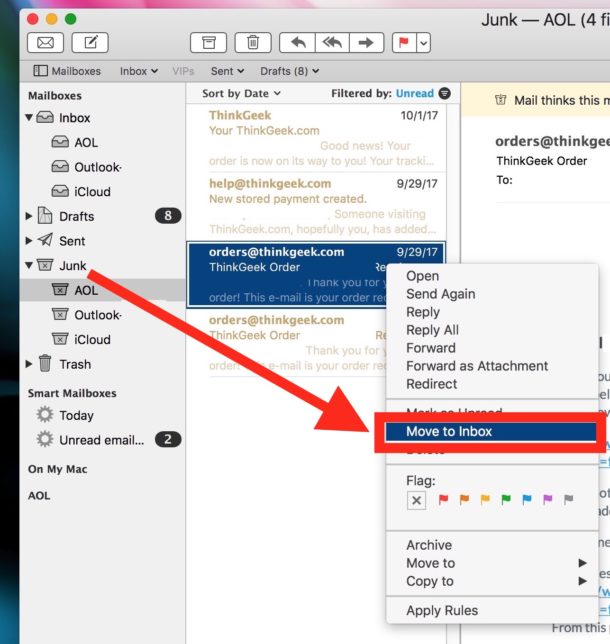
Task: Compose a new message with pencil icon
Action: point(90,42)
